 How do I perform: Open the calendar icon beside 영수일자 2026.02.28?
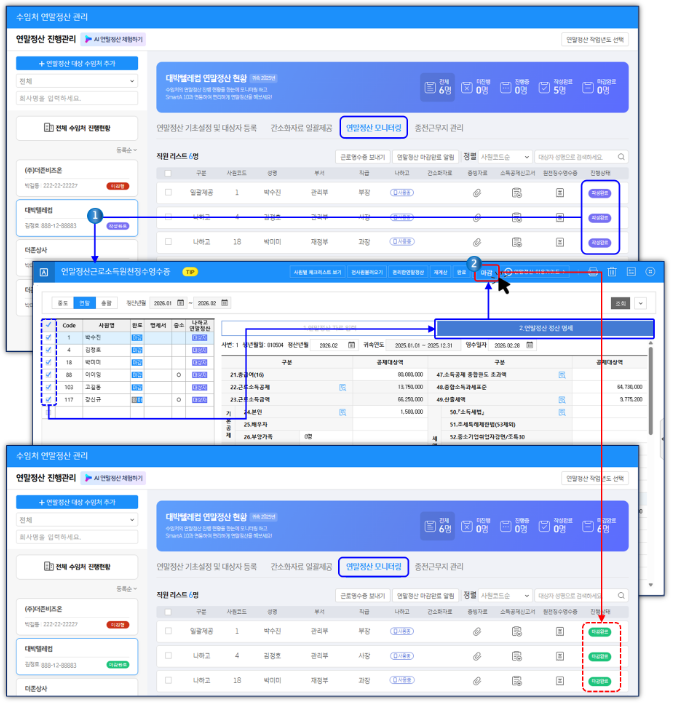click(x=530, y=345)
